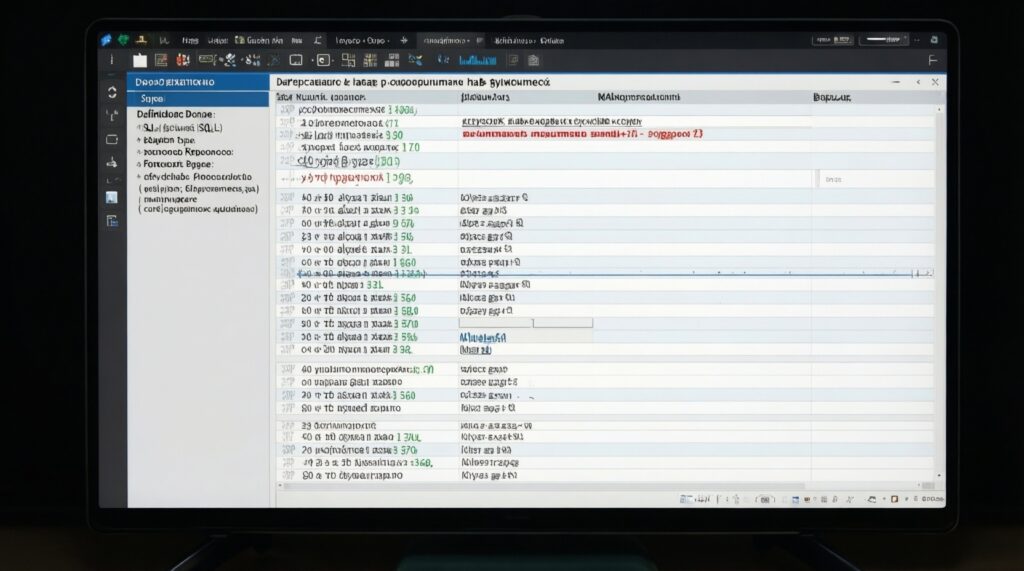
Task: Click the rectangle icon in the left sidebar
Action: click(112, 139)
